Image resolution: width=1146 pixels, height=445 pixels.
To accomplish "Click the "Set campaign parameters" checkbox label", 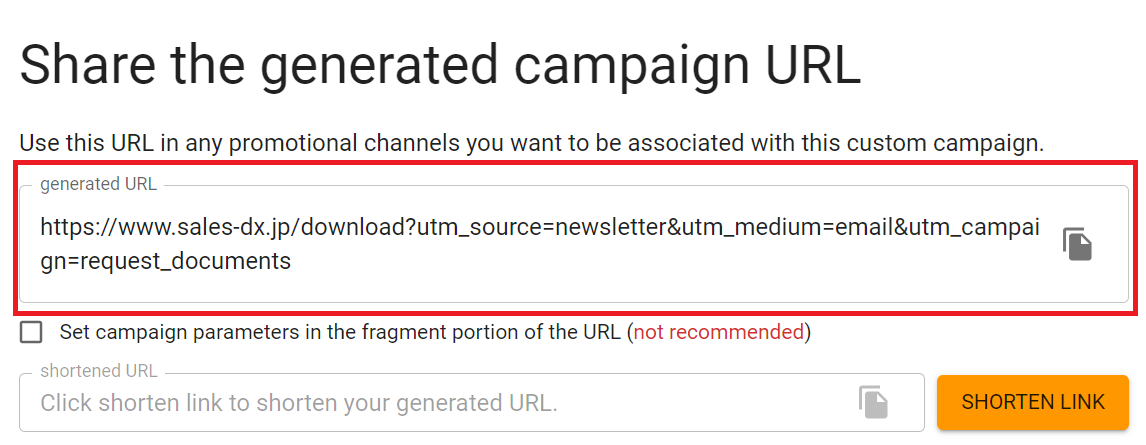I will coord(436,332).
